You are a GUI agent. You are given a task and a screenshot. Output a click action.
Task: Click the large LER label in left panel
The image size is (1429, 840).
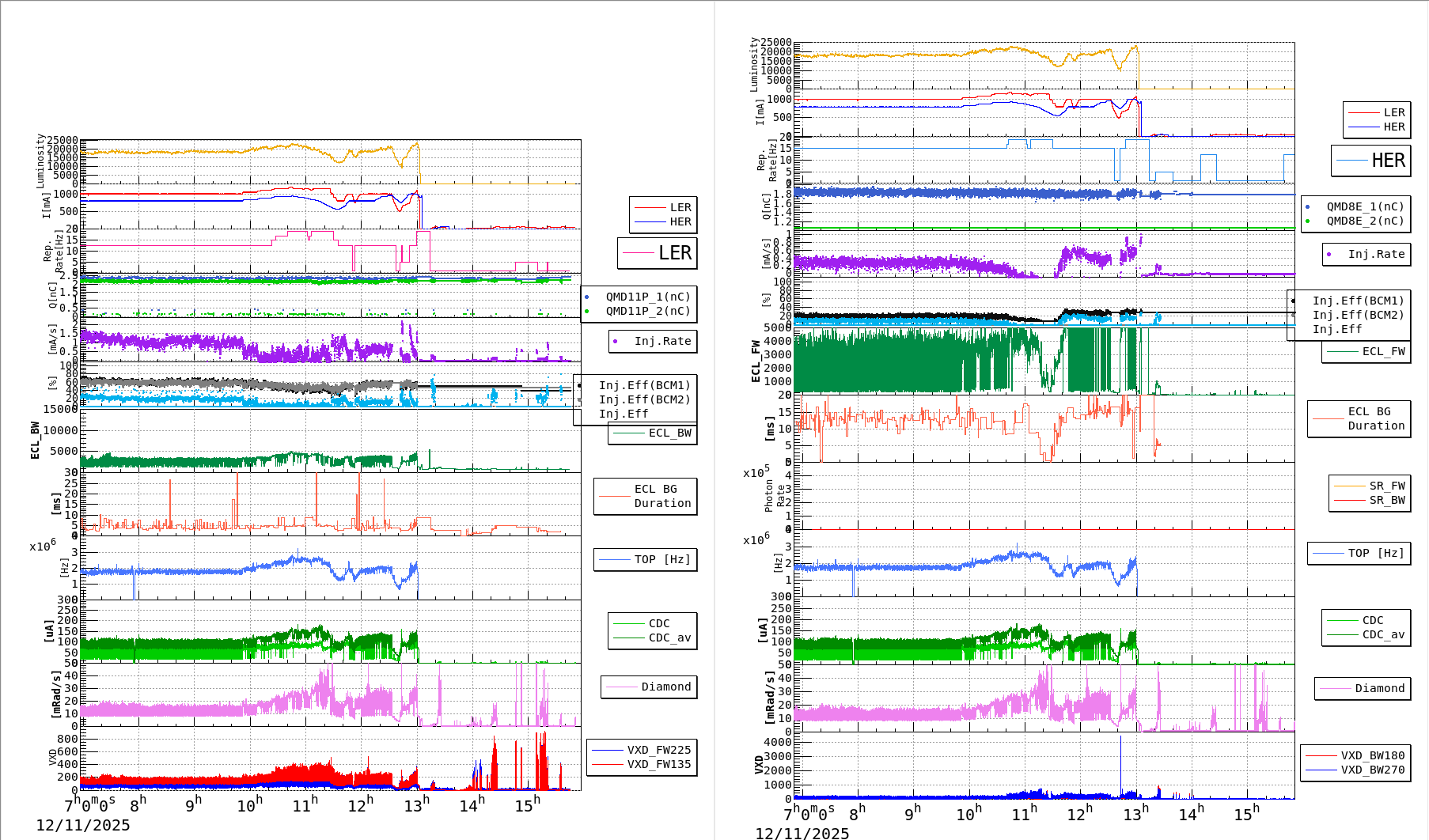click(x=674, y=253)
